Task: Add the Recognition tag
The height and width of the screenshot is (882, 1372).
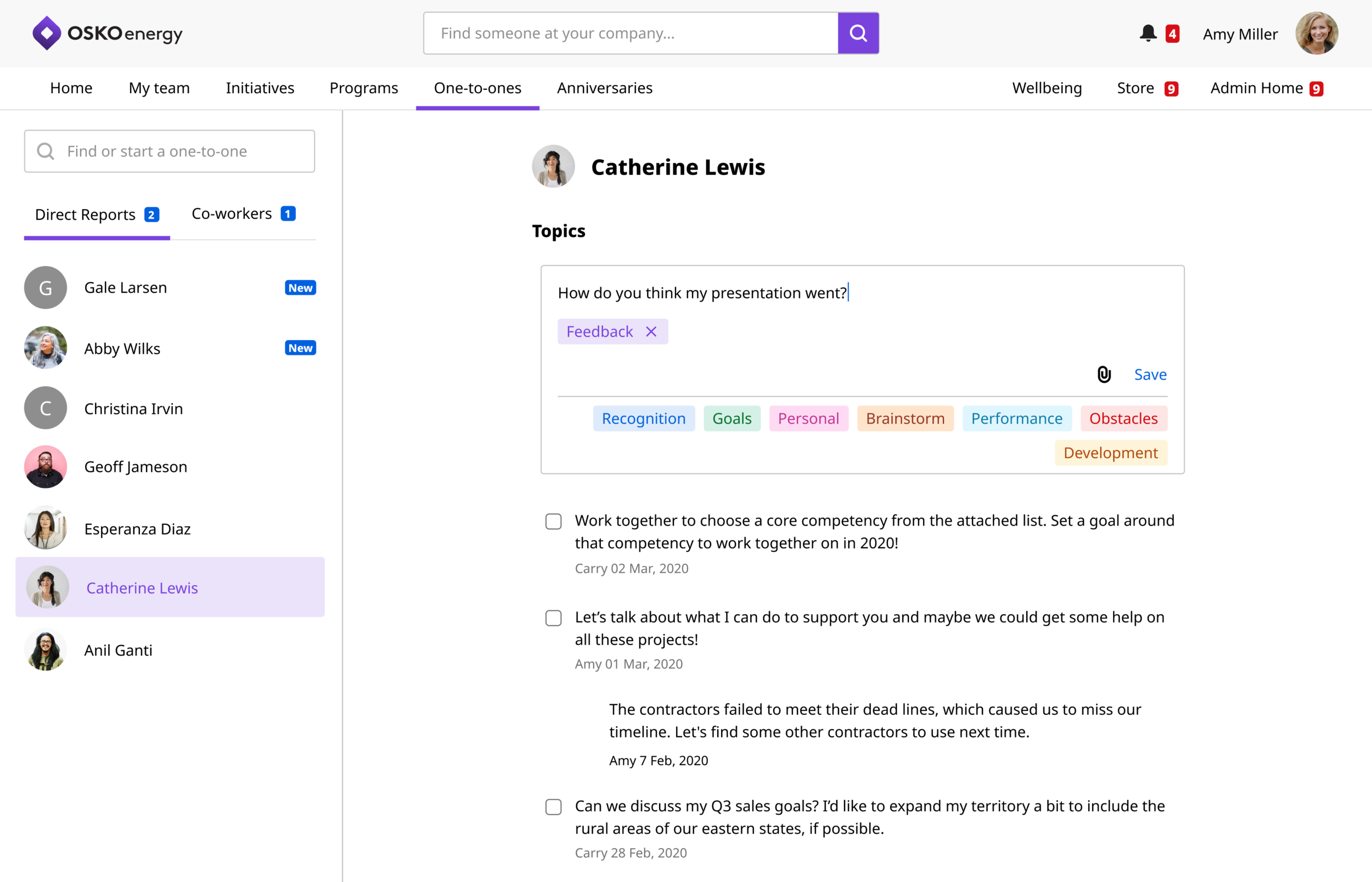Action: [643, 419]
